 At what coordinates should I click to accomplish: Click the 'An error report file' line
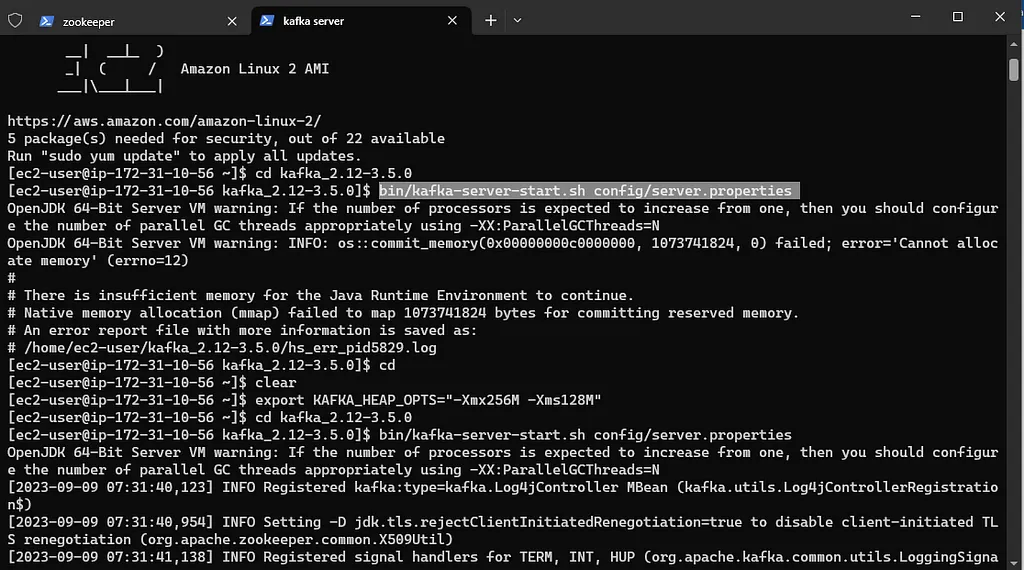point(242,330)
